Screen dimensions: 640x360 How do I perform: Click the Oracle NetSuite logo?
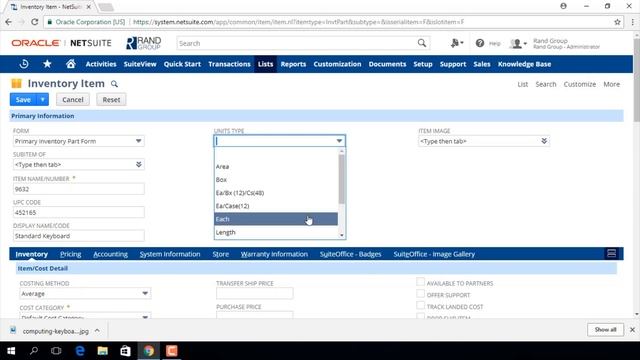pyautogui.click(x=61, y=43)
